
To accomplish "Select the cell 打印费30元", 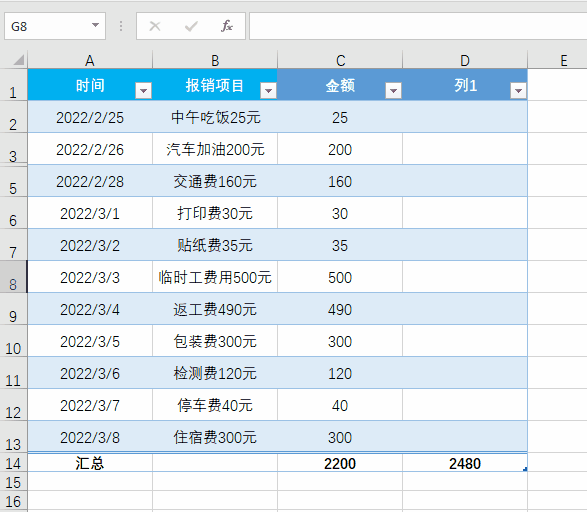I will click(215, 213).
